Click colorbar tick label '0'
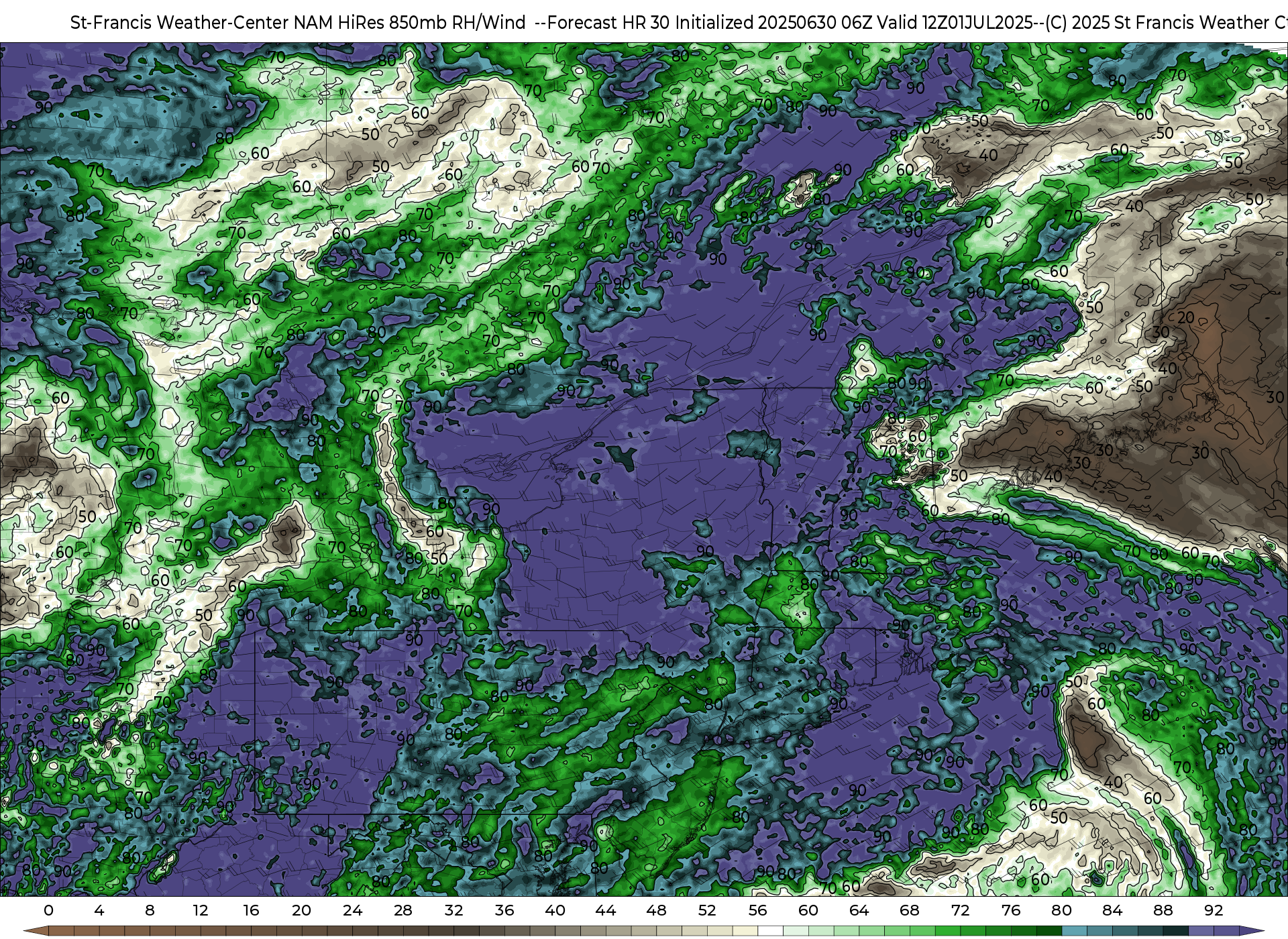 click(x=48, y=910)
